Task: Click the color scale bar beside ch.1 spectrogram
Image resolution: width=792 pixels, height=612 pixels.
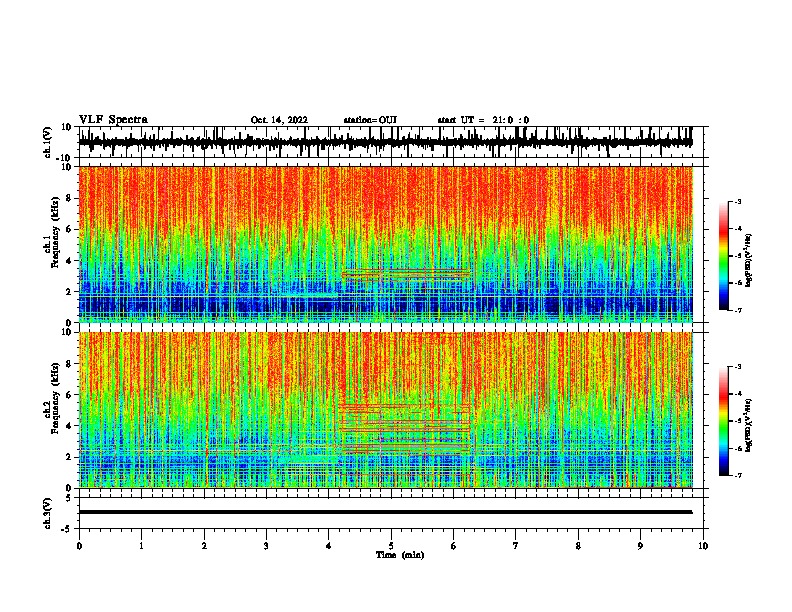Action: (x=723, y=256)
